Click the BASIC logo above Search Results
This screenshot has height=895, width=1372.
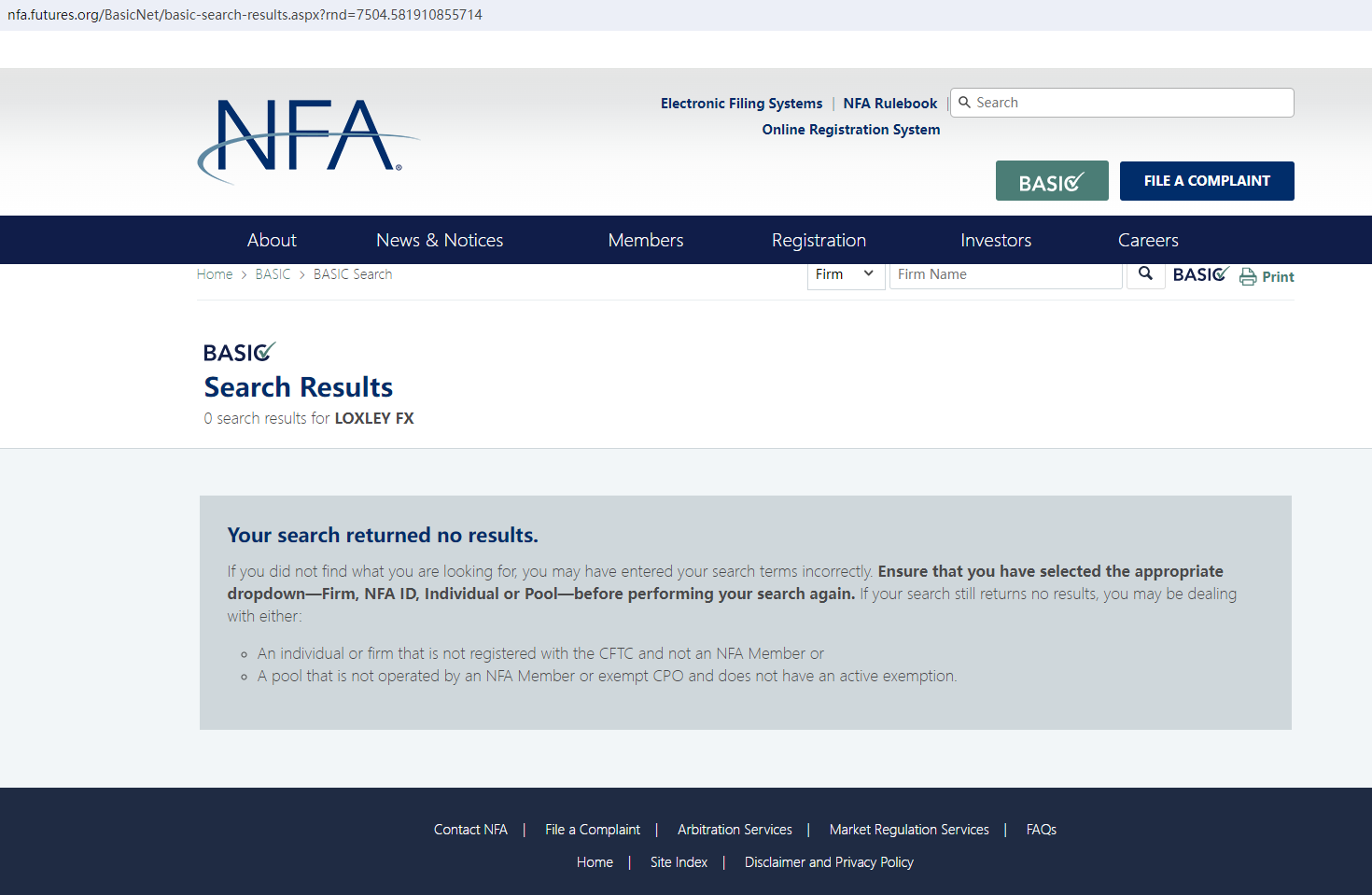pyautogui.click(x=240, y=352)
